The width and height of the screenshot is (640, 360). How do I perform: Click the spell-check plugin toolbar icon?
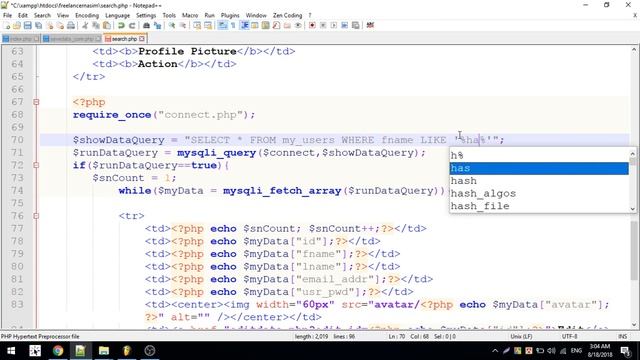click(370, 26)
